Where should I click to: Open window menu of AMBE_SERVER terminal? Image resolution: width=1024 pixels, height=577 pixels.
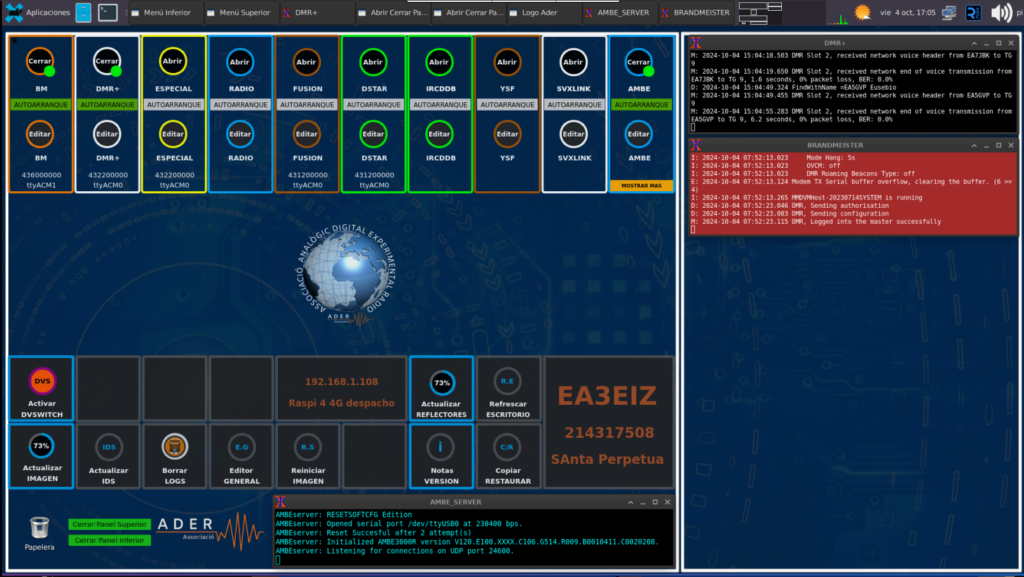[281, 502]
